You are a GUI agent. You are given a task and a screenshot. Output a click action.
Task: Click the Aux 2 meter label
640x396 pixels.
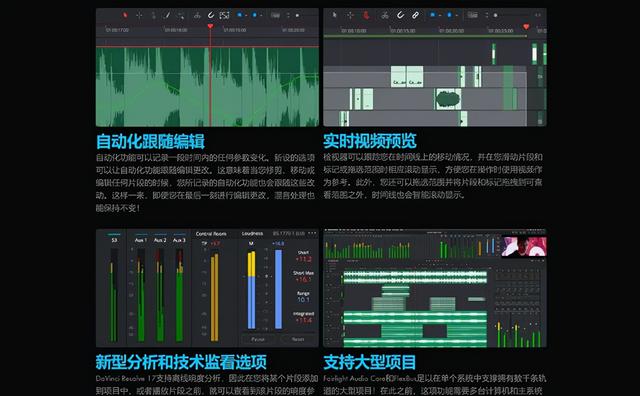[x=160, y=240]
